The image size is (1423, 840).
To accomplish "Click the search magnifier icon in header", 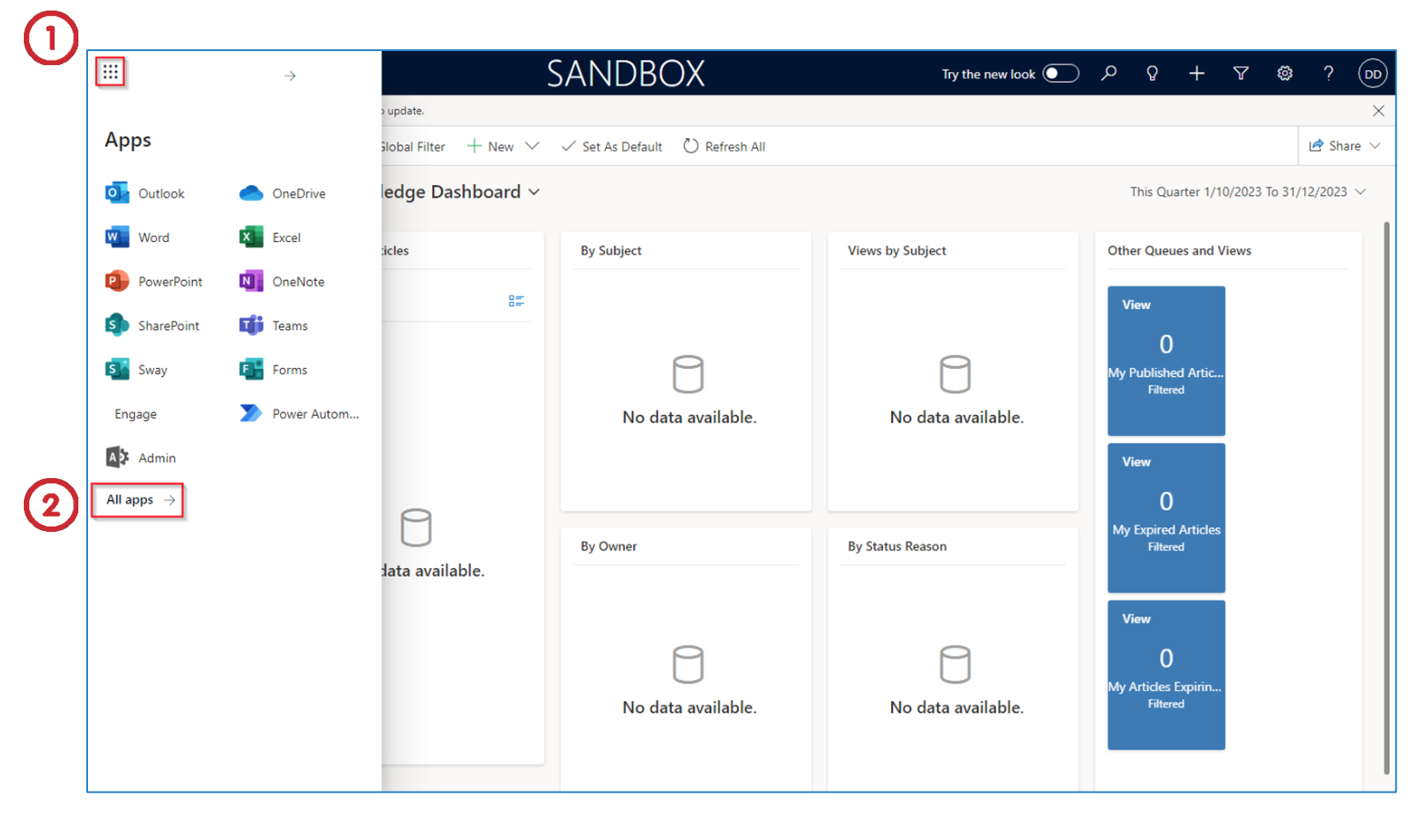I will point(1109,73).
